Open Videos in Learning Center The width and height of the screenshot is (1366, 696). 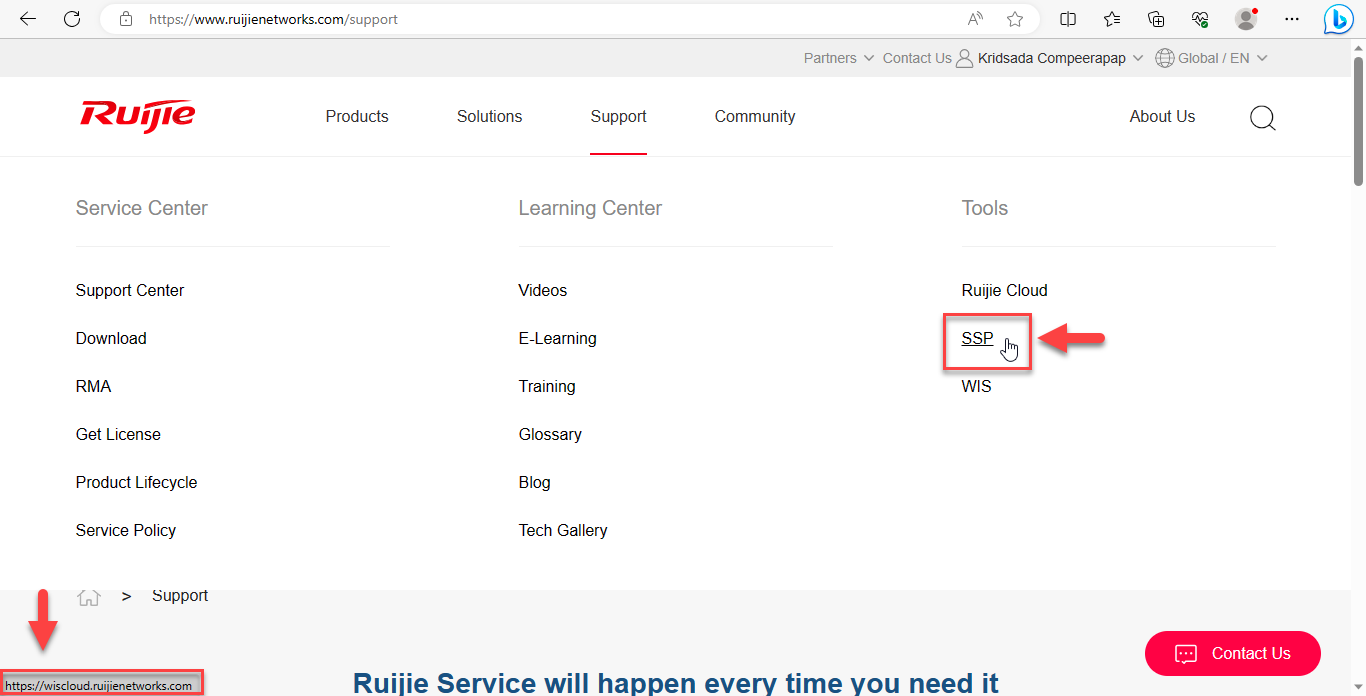(543, 290)
